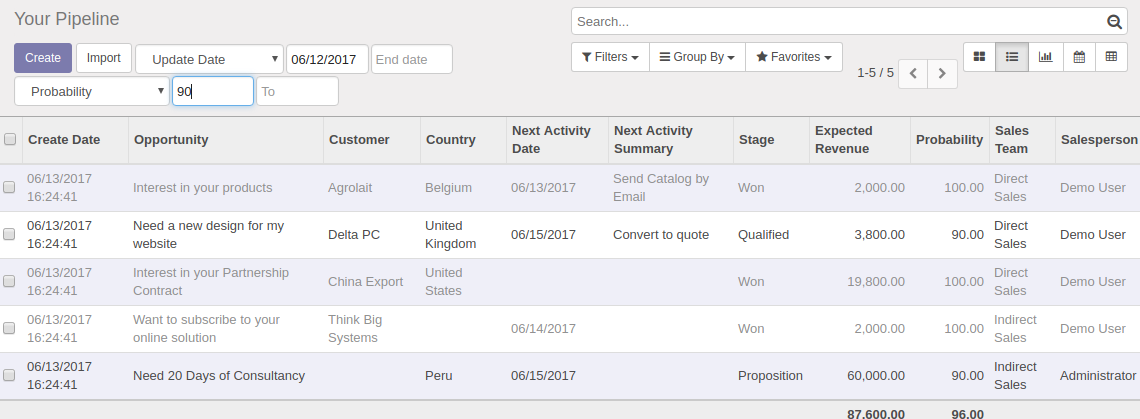Click the search magnifier icon

click(1114, 22)
